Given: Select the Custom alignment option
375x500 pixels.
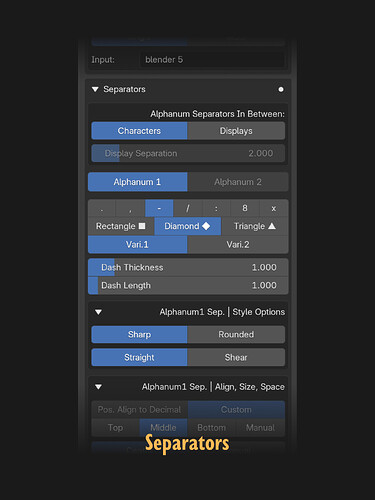Looking at the screenshot, I should 236,410.
